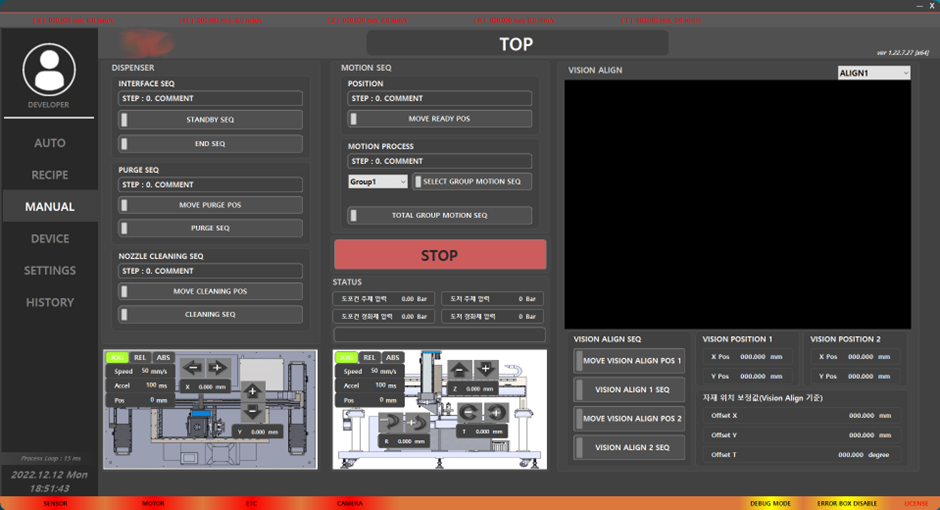Open the ALIGN1 dropdown in Vision Align
Screen dimensions: 940x510
coord(873,73)
